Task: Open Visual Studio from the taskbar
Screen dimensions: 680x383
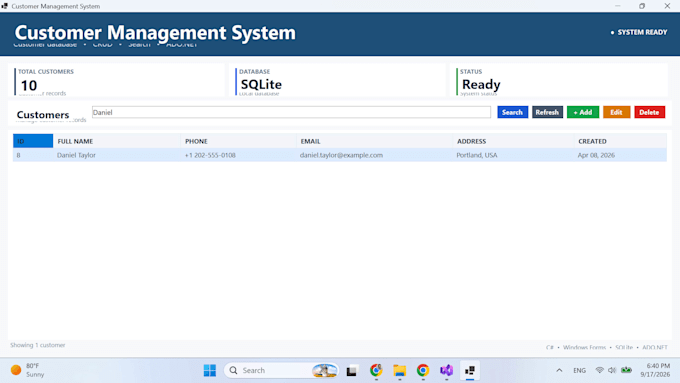Action: click(x=446, y=370)
